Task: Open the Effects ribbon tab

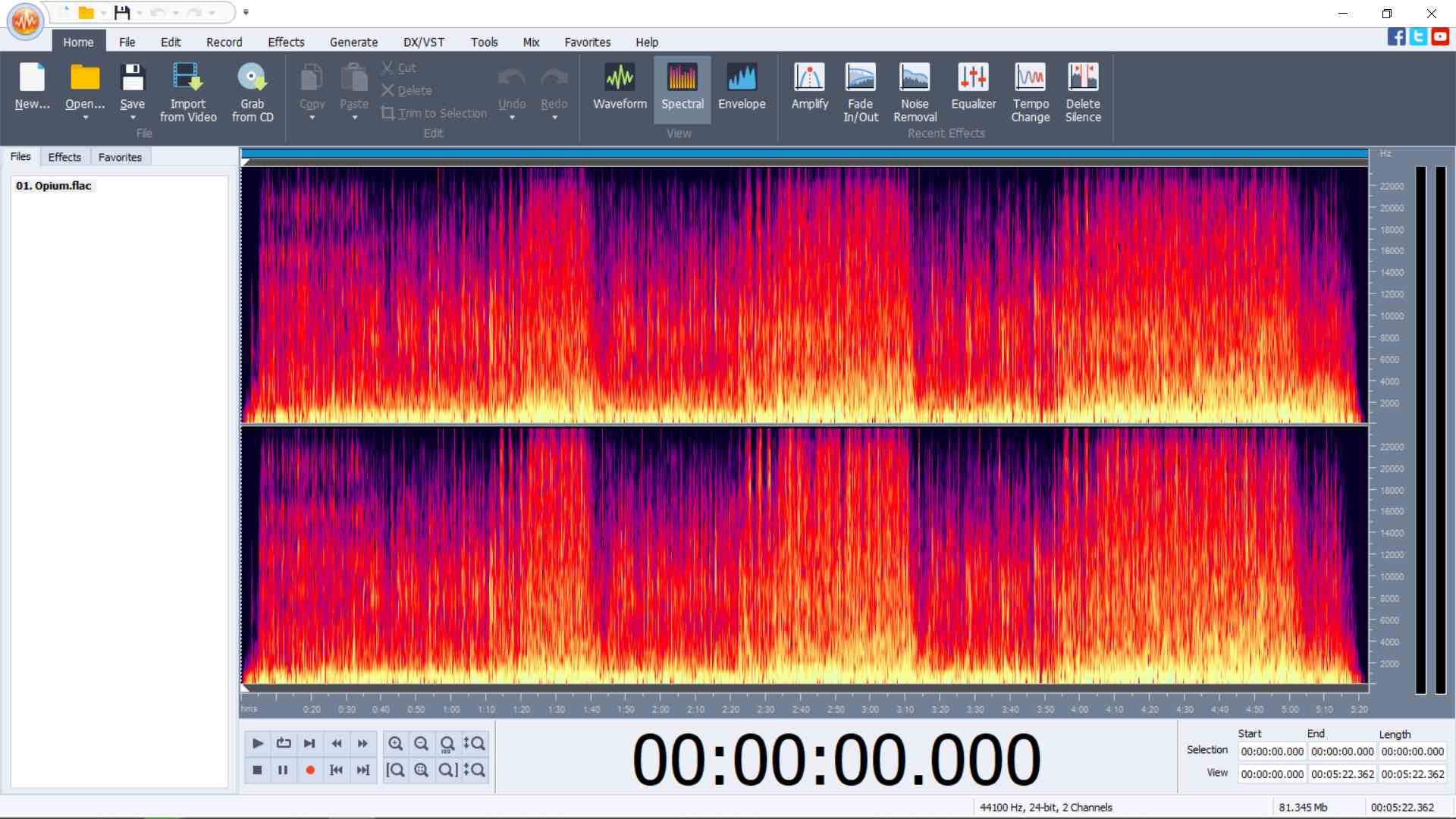Action: [x=286, y=42]
